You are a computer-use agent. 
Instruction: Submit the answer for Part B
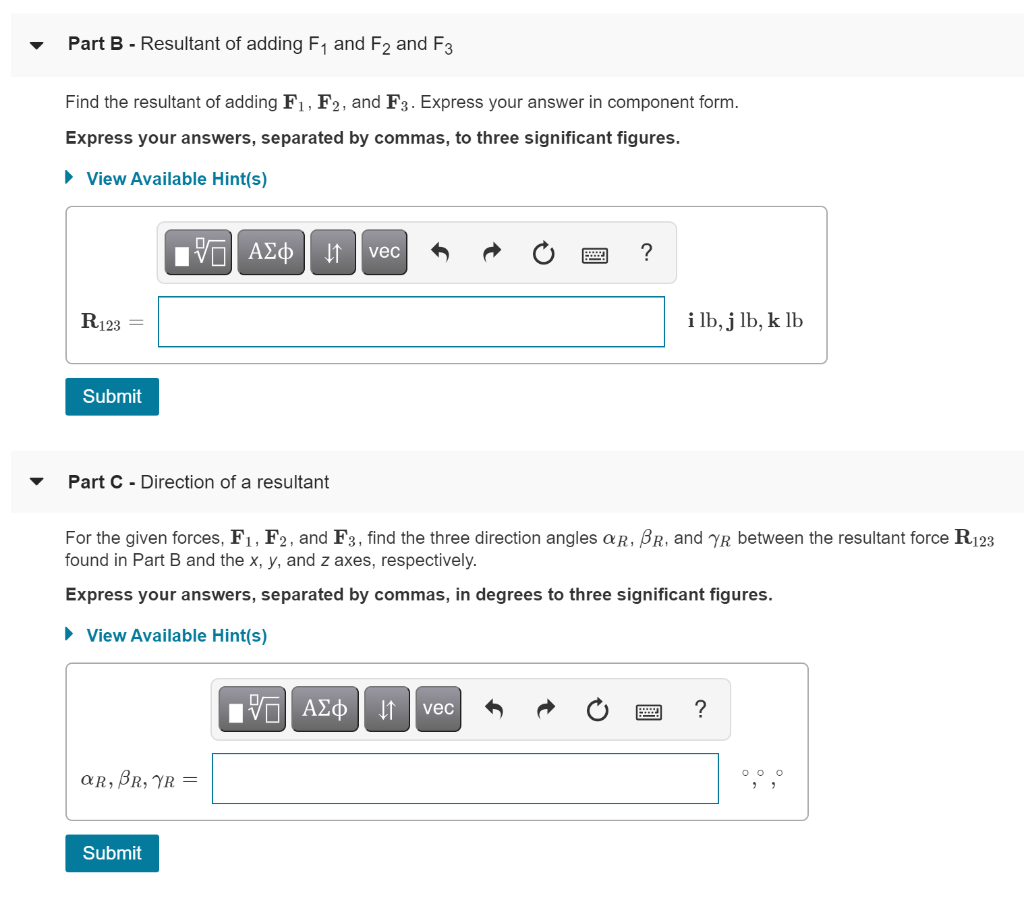[x=111, y=396]
